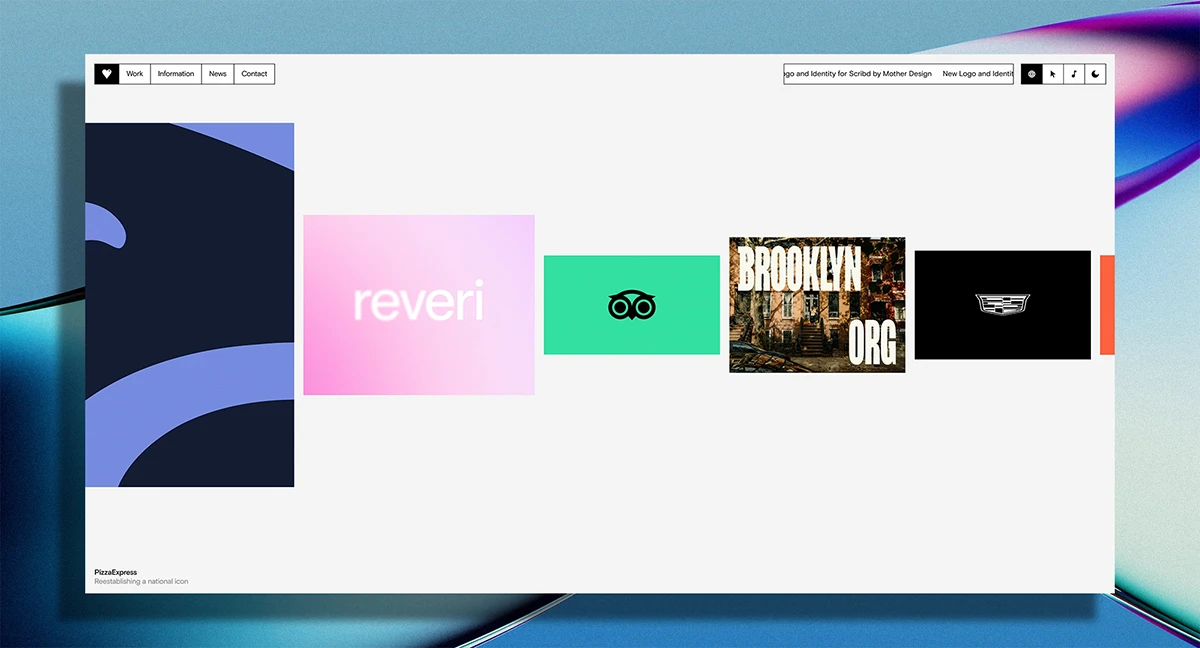Toggle sound with the music note icon

tap(1074, 74)
